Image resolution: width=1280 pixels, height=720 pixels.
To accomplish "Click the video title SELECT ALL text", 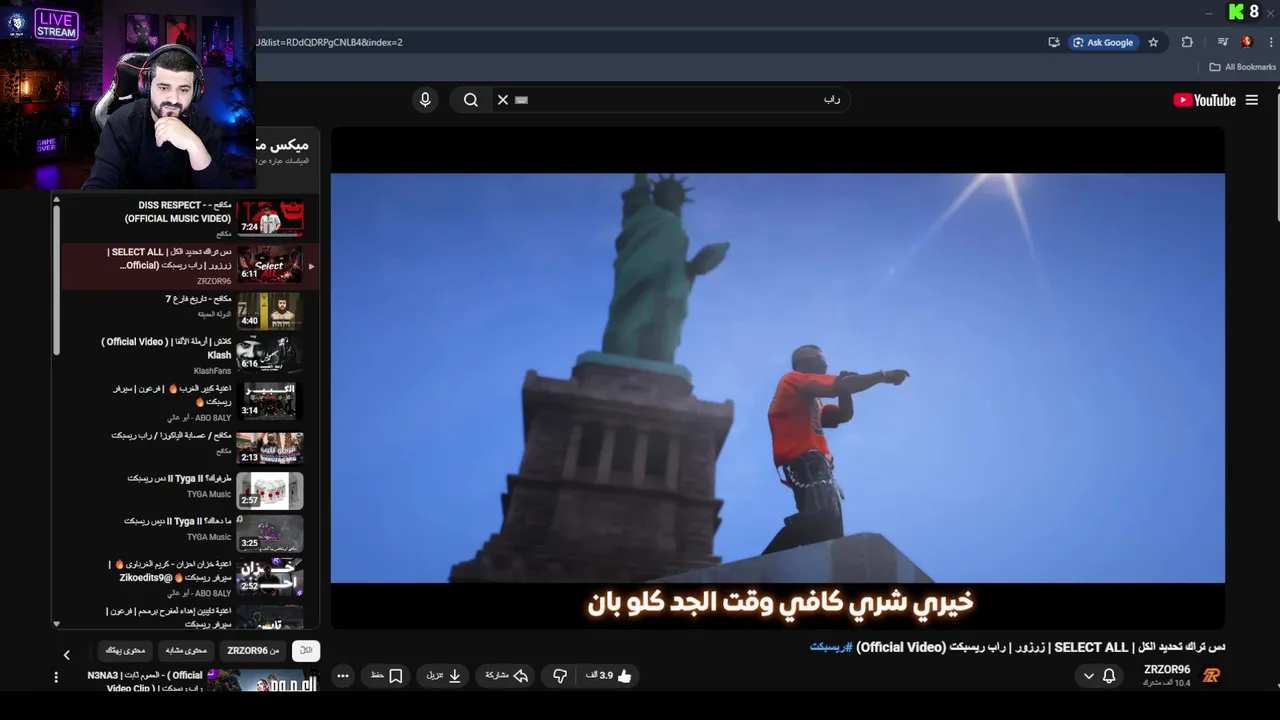I will 1091,647.
